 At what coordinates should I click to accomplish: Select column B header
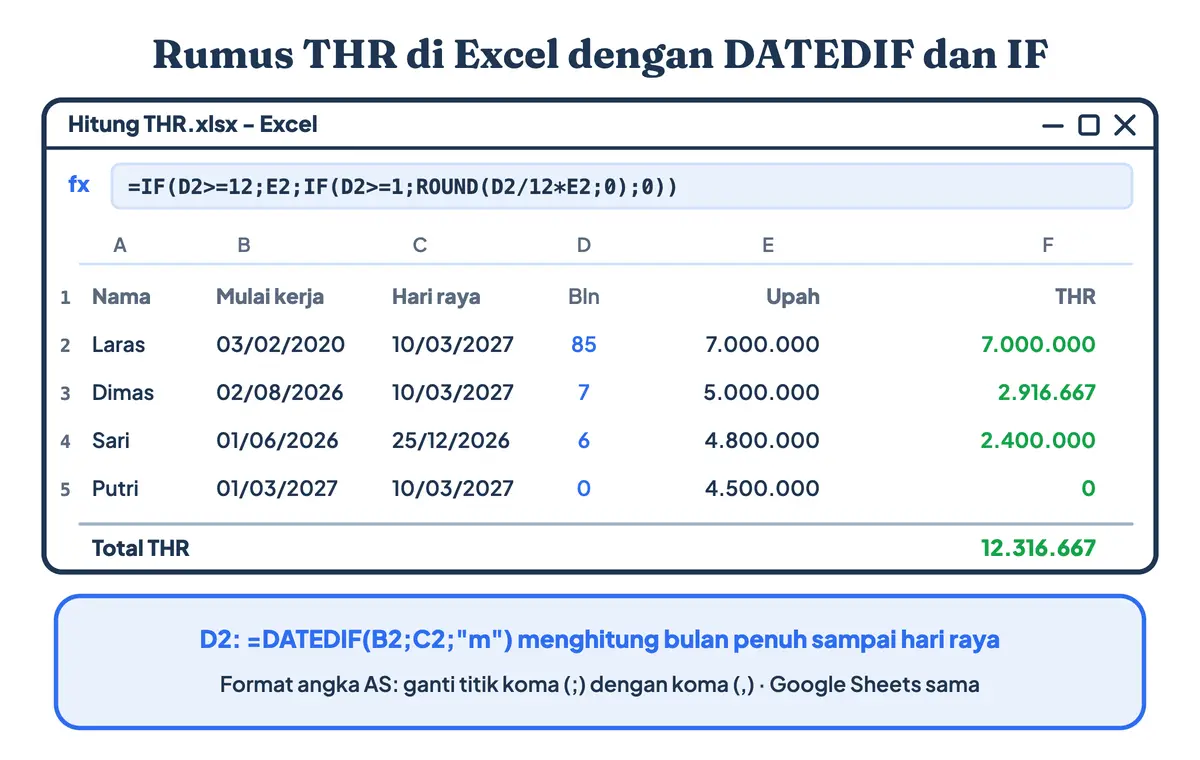[244, 245]
